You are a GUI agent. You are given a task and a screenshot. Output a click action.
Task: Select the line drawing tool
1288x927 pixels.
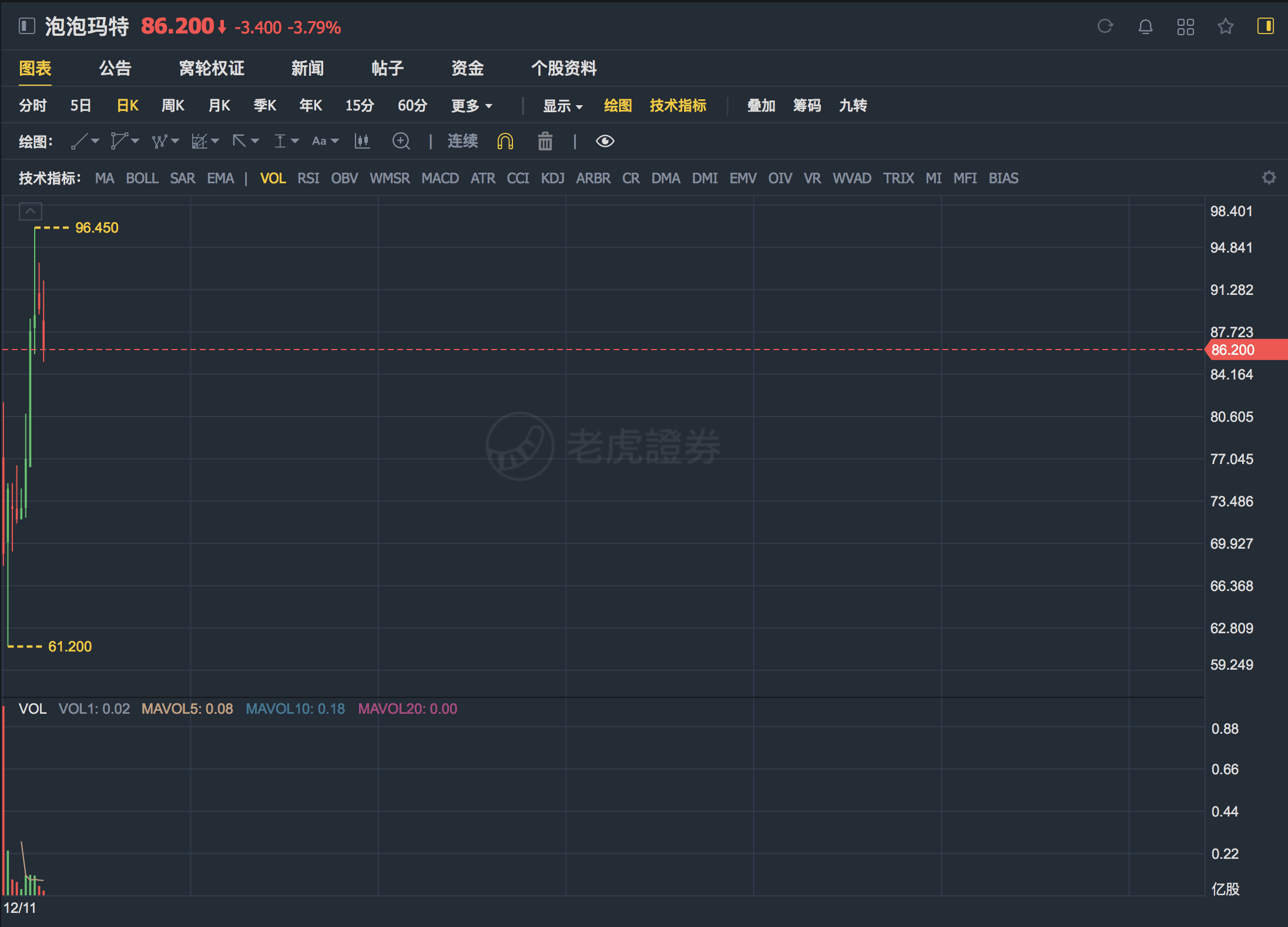79,141
